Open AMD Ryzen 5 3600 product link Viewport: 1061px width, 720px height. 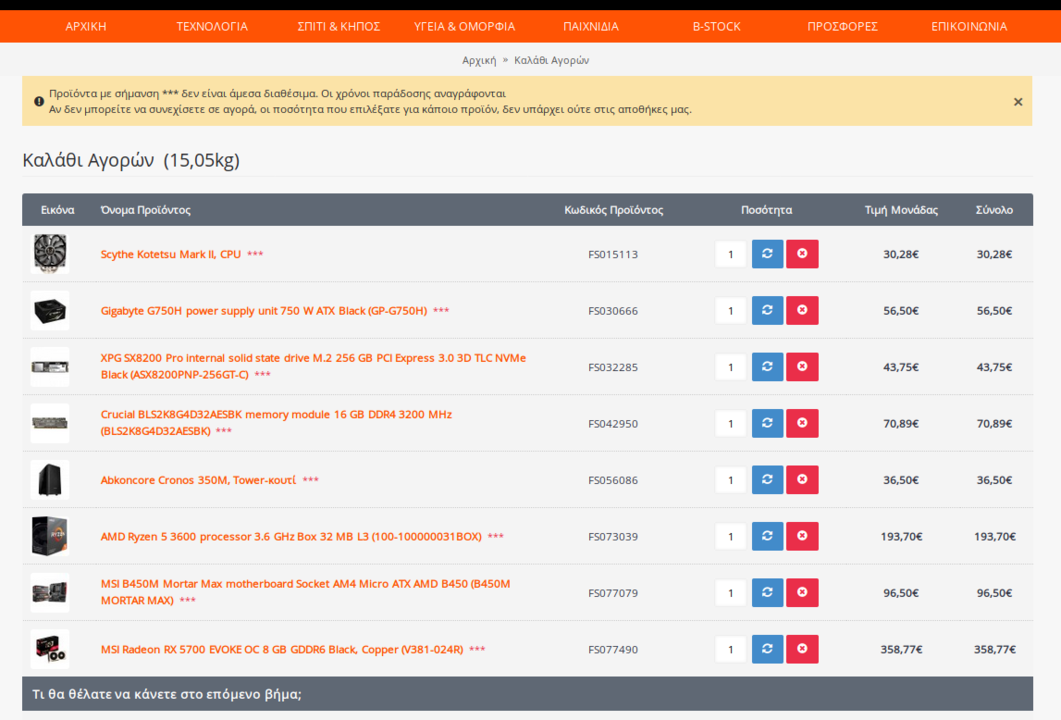click(291, 537)
